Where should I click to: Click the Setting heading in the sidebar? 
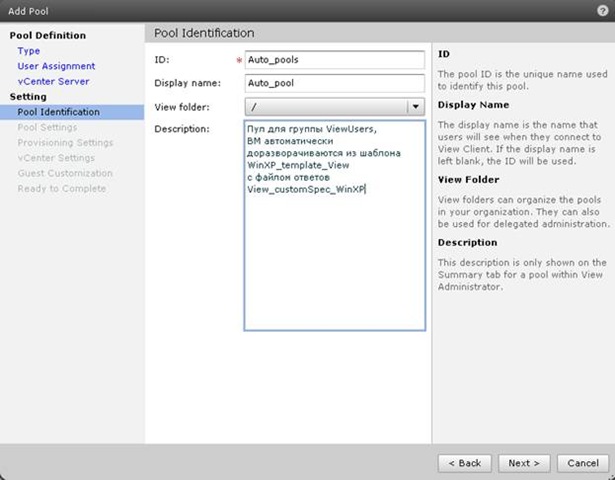28,96
